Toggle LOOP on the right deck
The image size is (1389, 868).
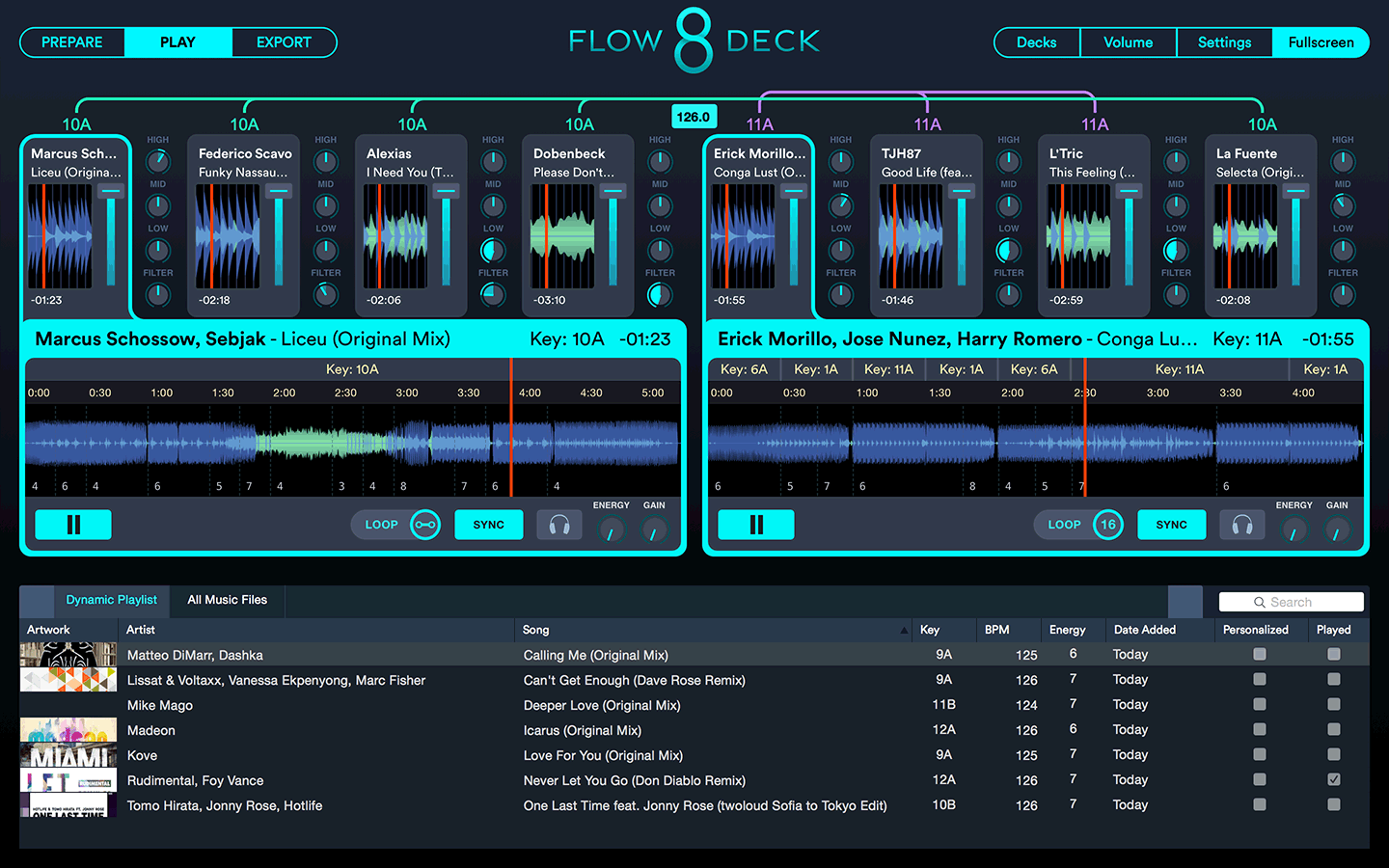pyautogui.click(x=1065, y=525)
